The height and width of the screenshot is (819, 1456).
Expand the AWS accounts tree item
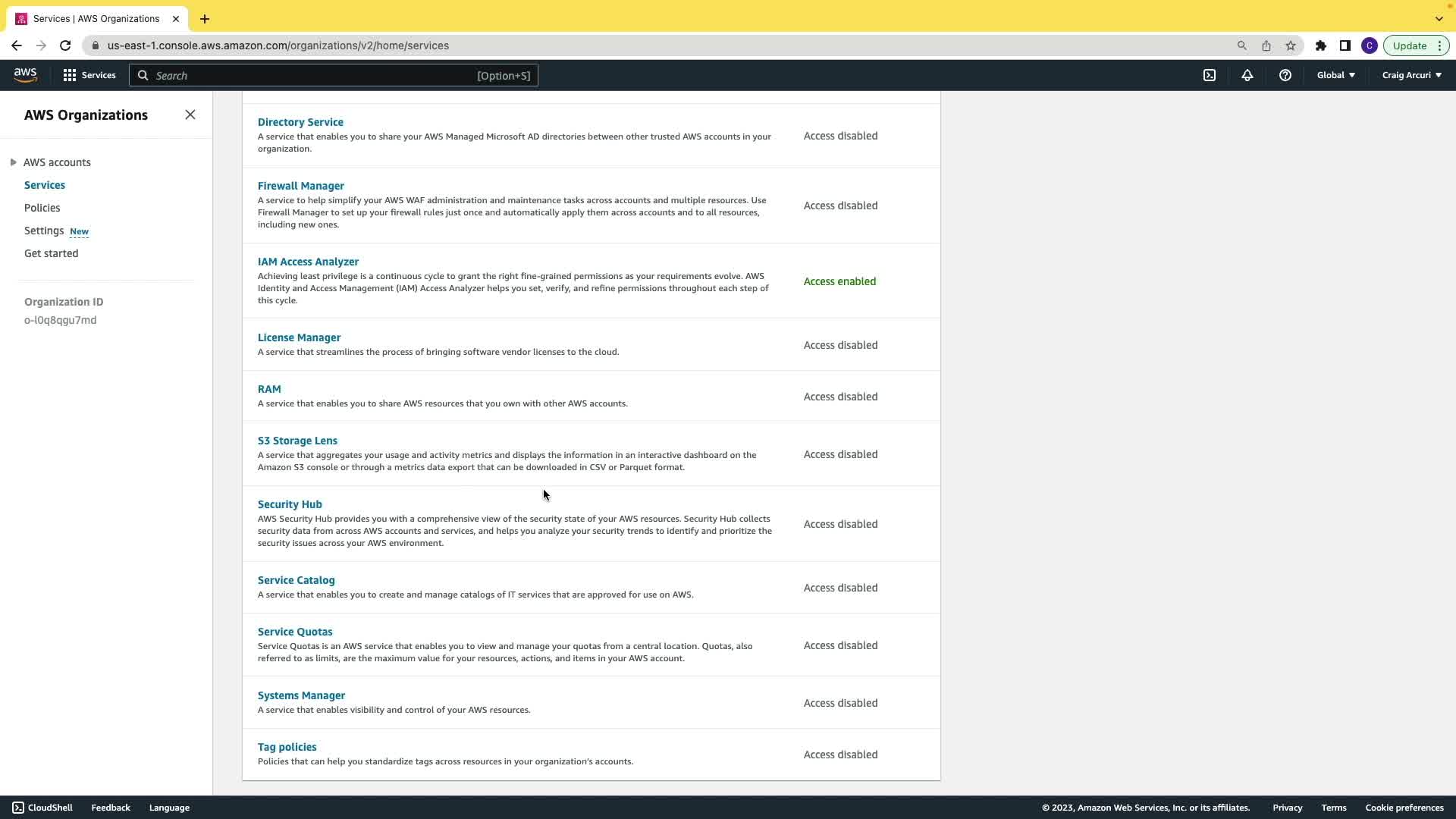point(14,162)
